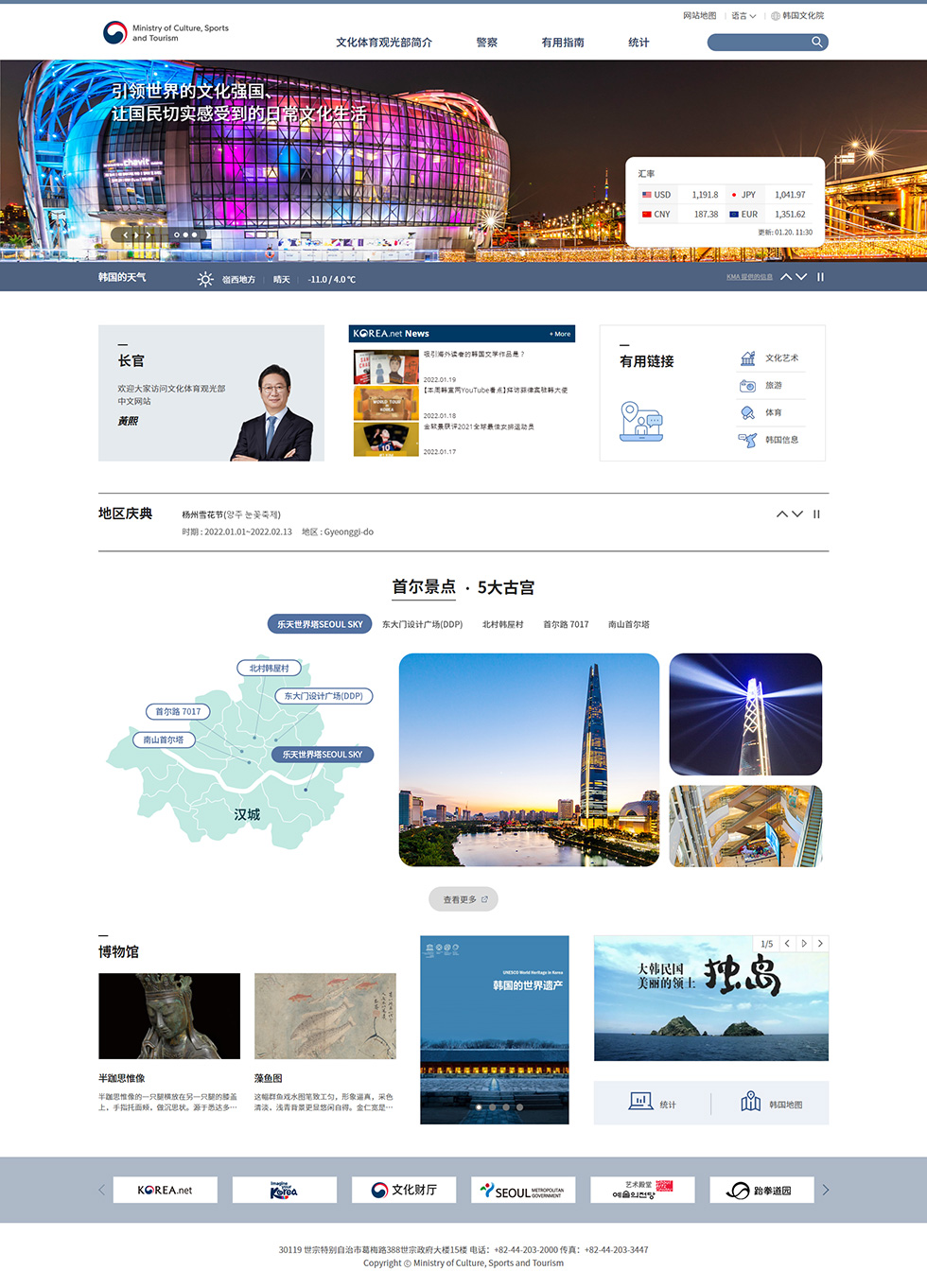Open the 旅游 camera icon link
Image resolution: width=927 pixels, height=1288 pixels.
click(747, 386)
